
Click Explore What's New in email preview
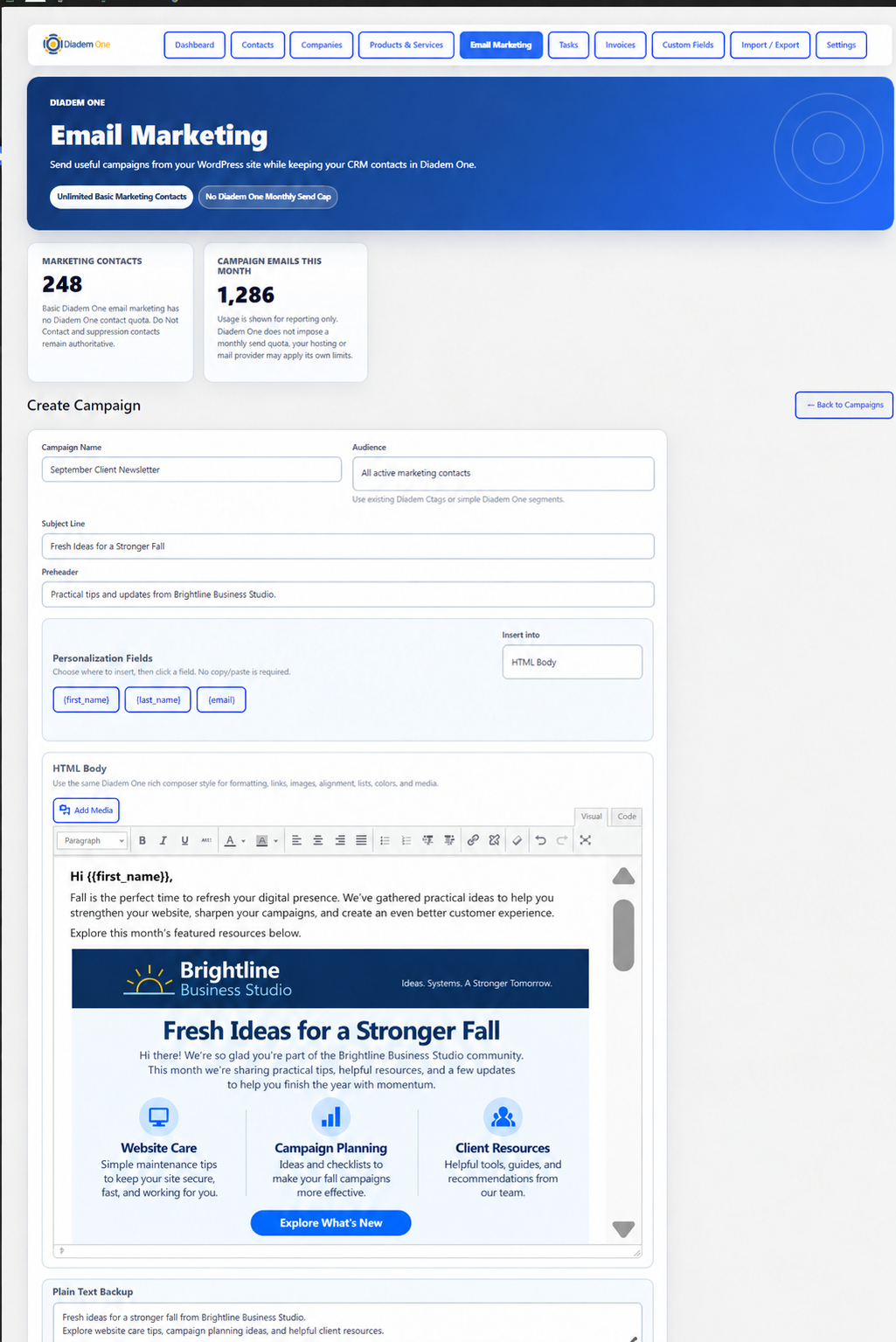click(330, 1223)
